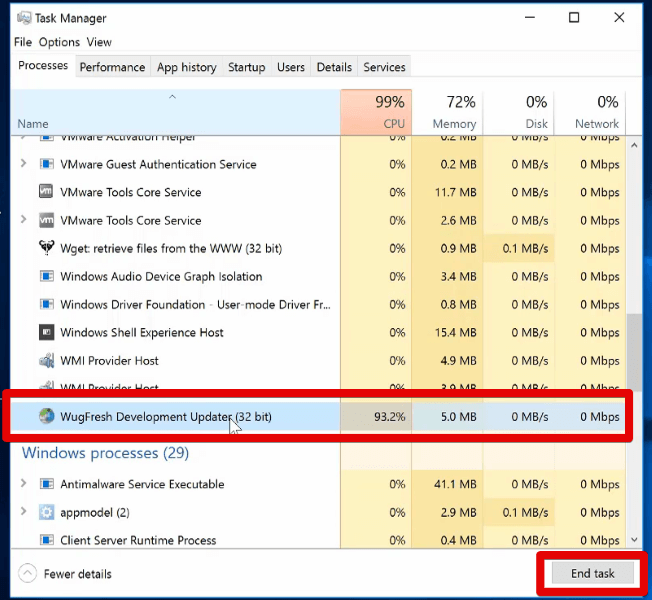
Task: Click the Antimalware Service Executable icon
Action: click(47, 484)
